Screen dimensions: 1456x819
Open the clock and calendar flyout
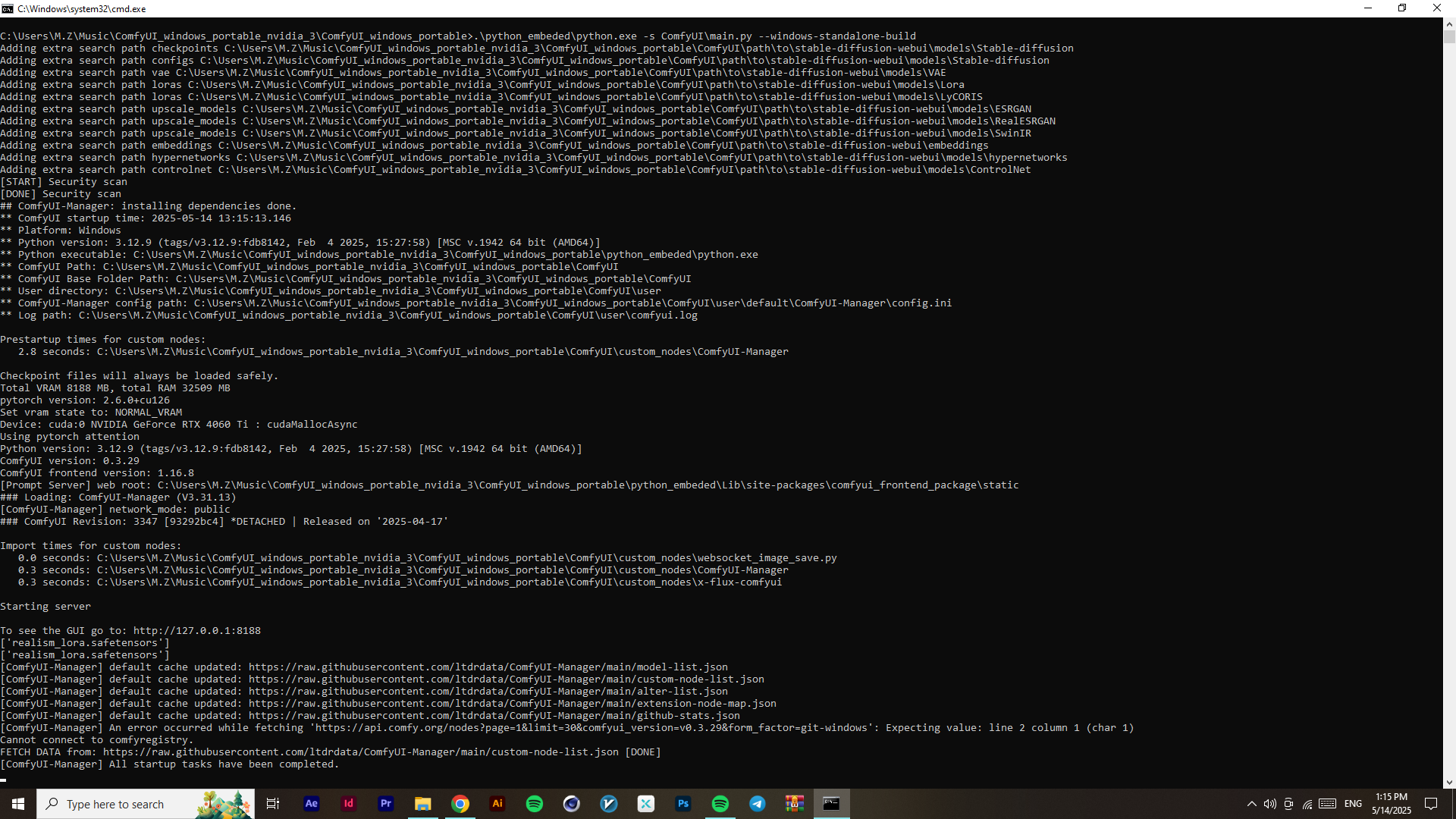click(x=1391, y=804)
